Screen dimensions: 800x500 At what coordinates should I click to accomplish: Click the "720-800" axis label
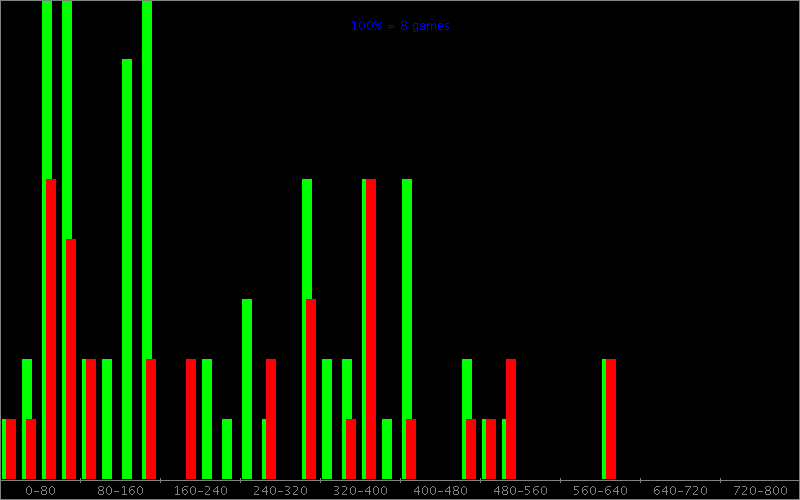(x=760, y=491)
